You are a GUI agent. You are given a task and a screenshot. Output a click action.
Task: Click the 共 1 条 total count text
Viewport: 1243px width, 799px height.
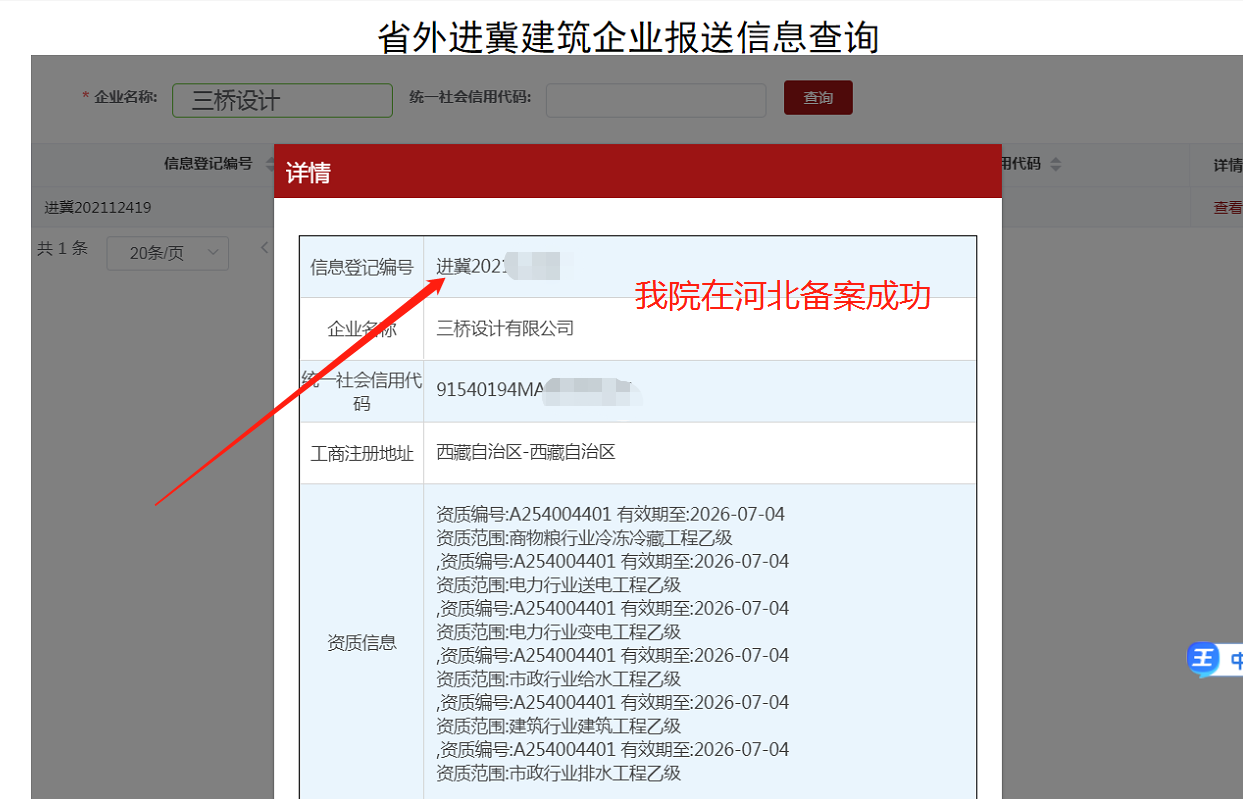click(62, 249)
